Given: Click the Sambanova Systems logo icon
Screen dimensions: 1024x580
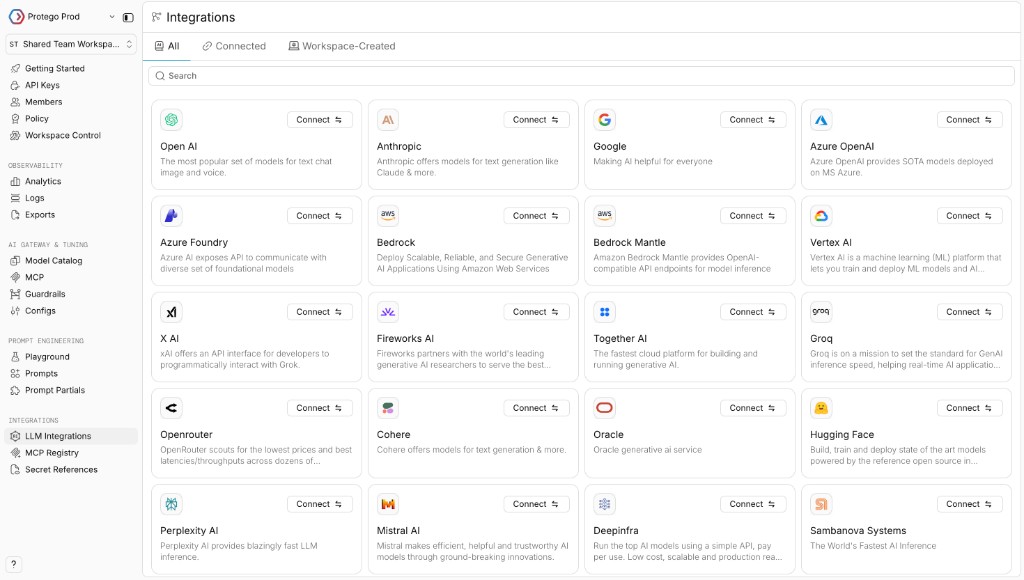Looking at the screenshot, I should pos(821,504).
